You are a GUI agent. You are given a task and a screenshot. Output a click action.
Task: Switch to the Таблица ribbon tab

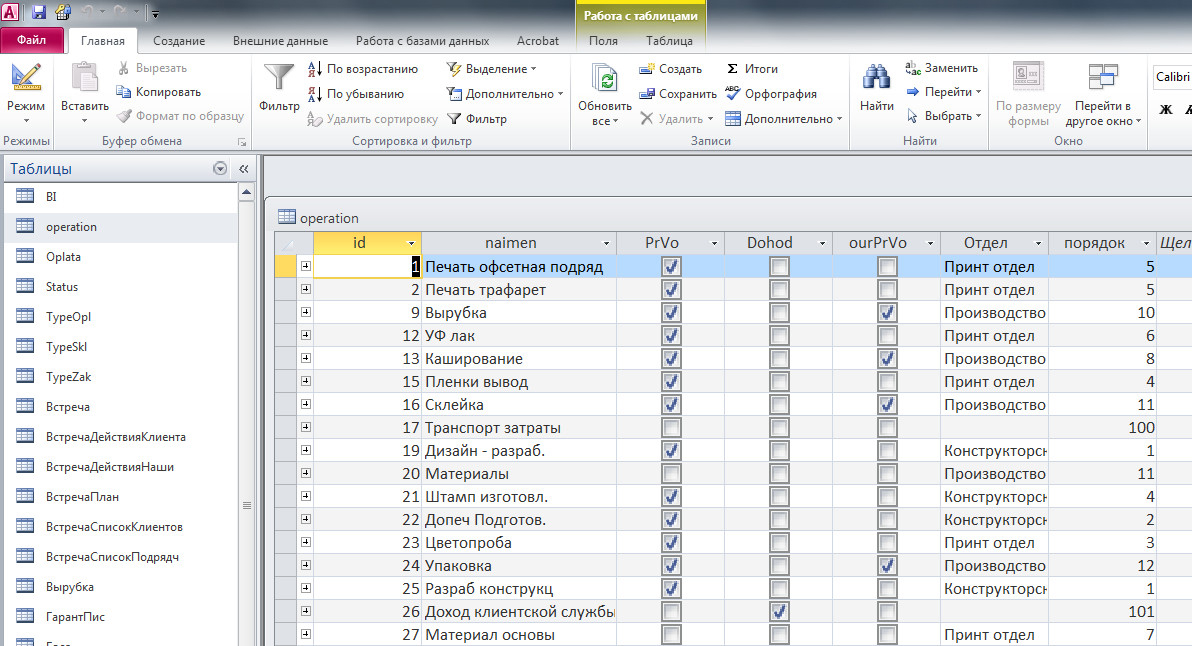[x=669, y=41]
